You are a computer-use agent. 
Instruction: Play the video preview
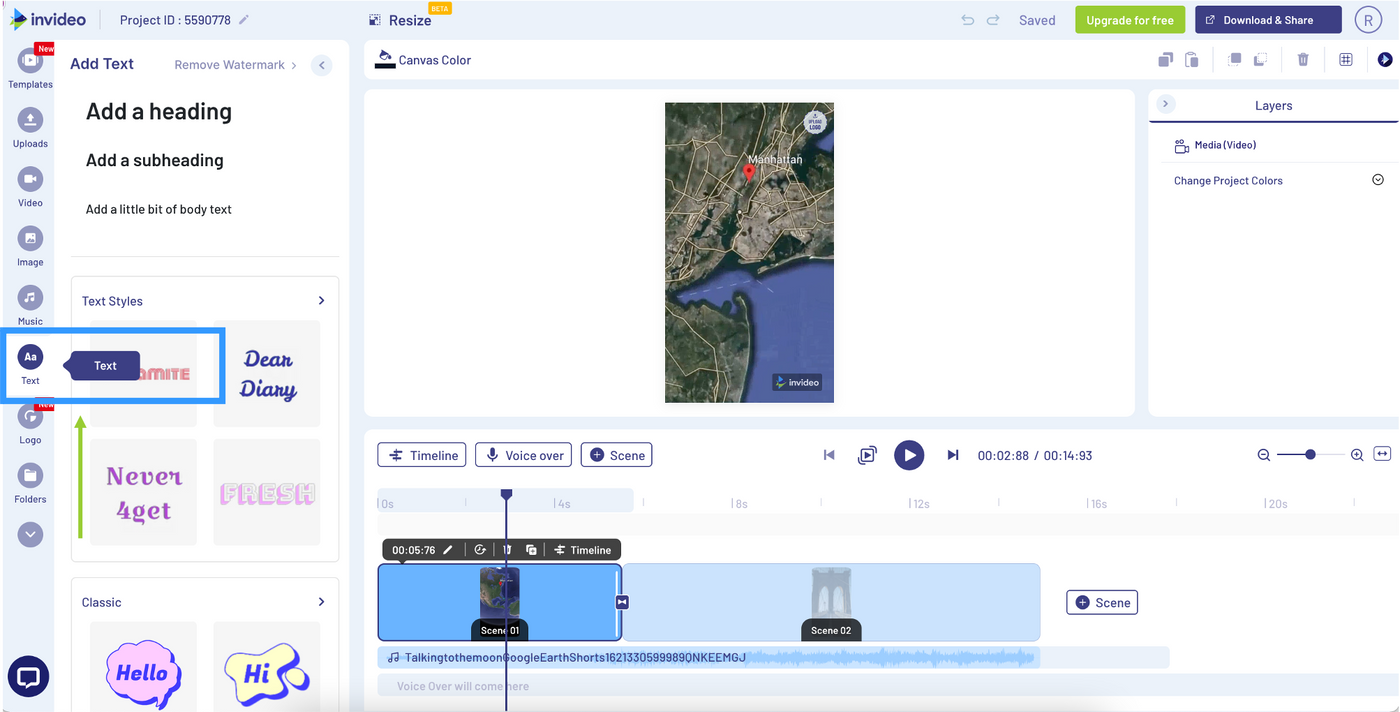coord(909,455)
